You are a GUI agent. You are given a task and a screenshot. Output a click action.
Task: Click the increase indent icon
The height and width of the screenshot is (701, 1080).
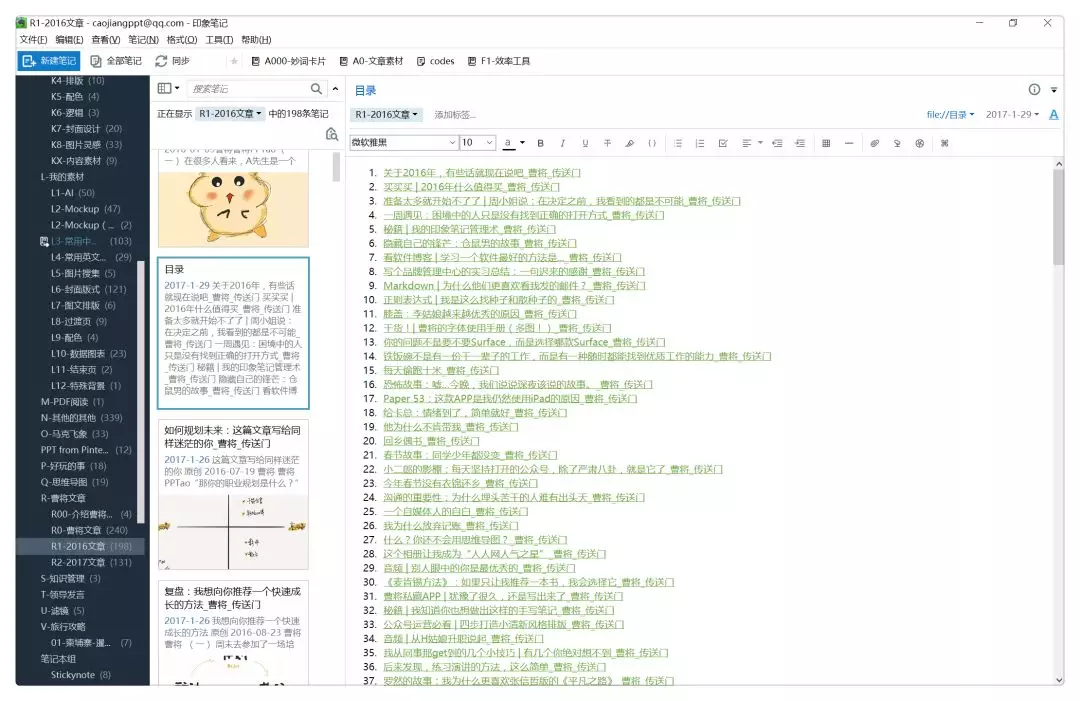coord(800,143)
